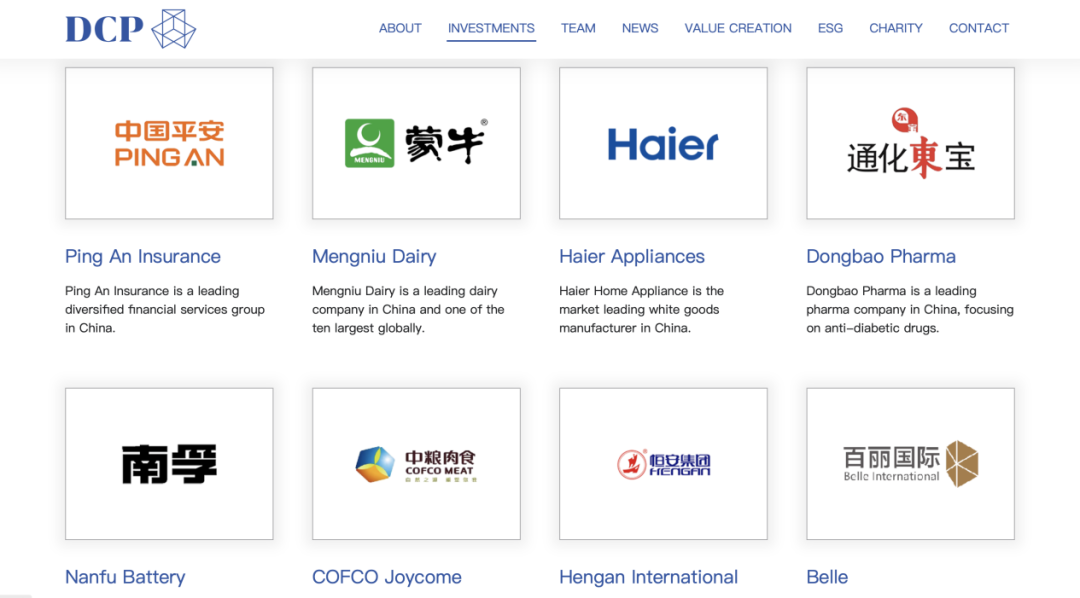Visit the Charity page
Screen dimensions: 1080x598
coord(895,28)
